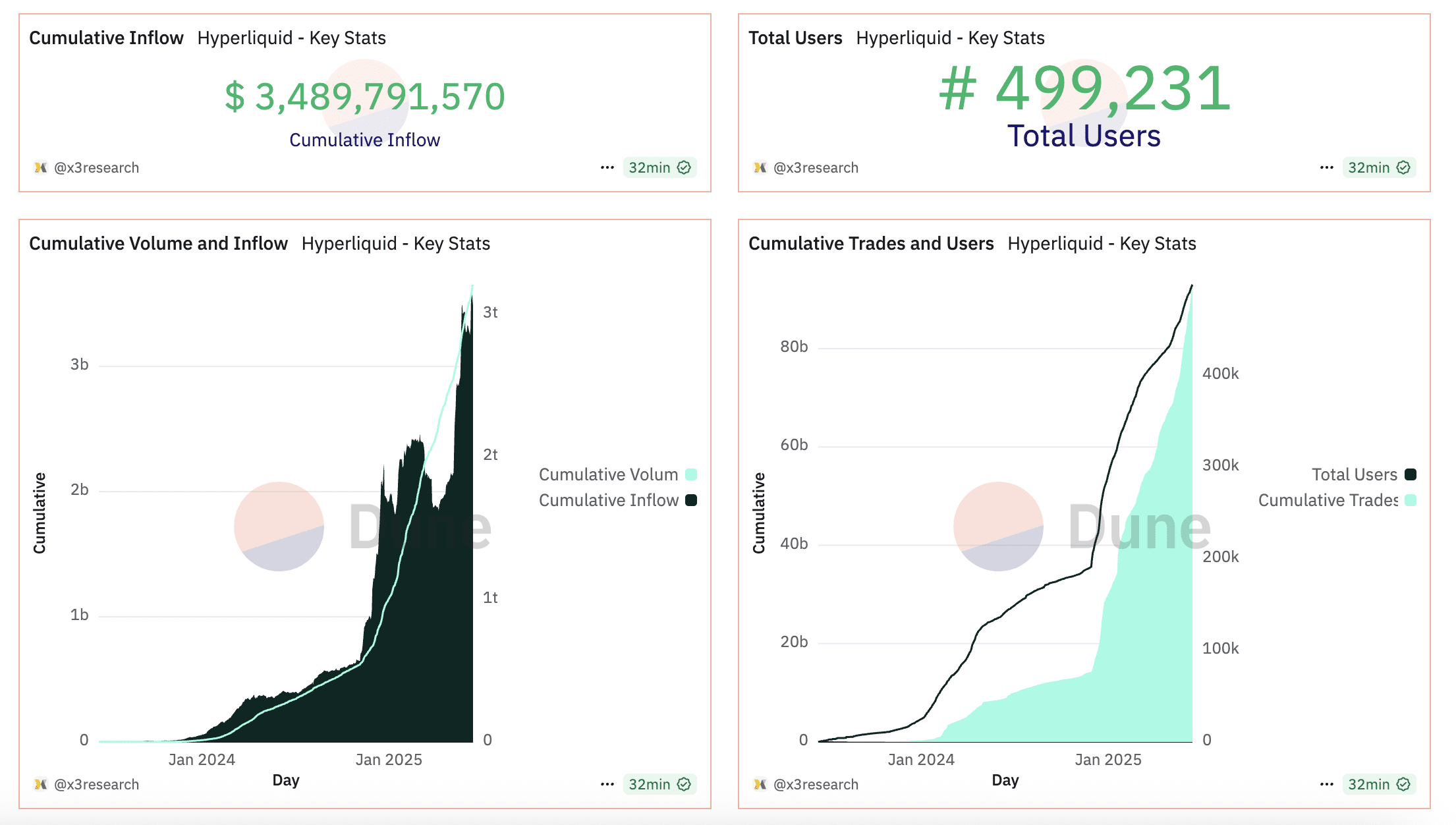Click Jan 2024 axis label on Trades and Users chart
The image size is (1456, 825).
coord(921,760)
